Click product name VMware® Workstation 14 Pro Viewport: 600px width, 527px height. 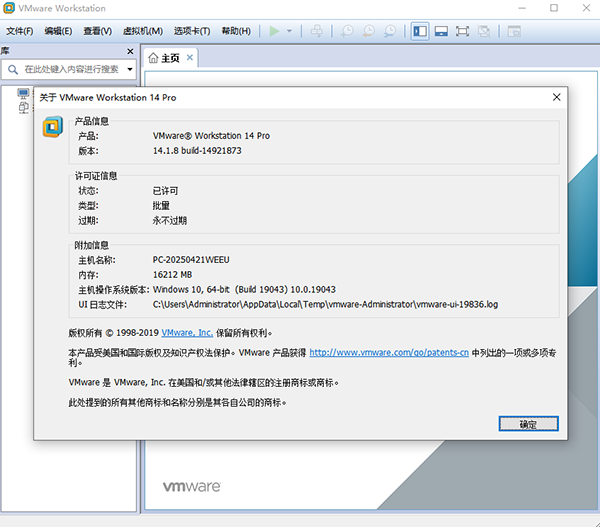211,135
